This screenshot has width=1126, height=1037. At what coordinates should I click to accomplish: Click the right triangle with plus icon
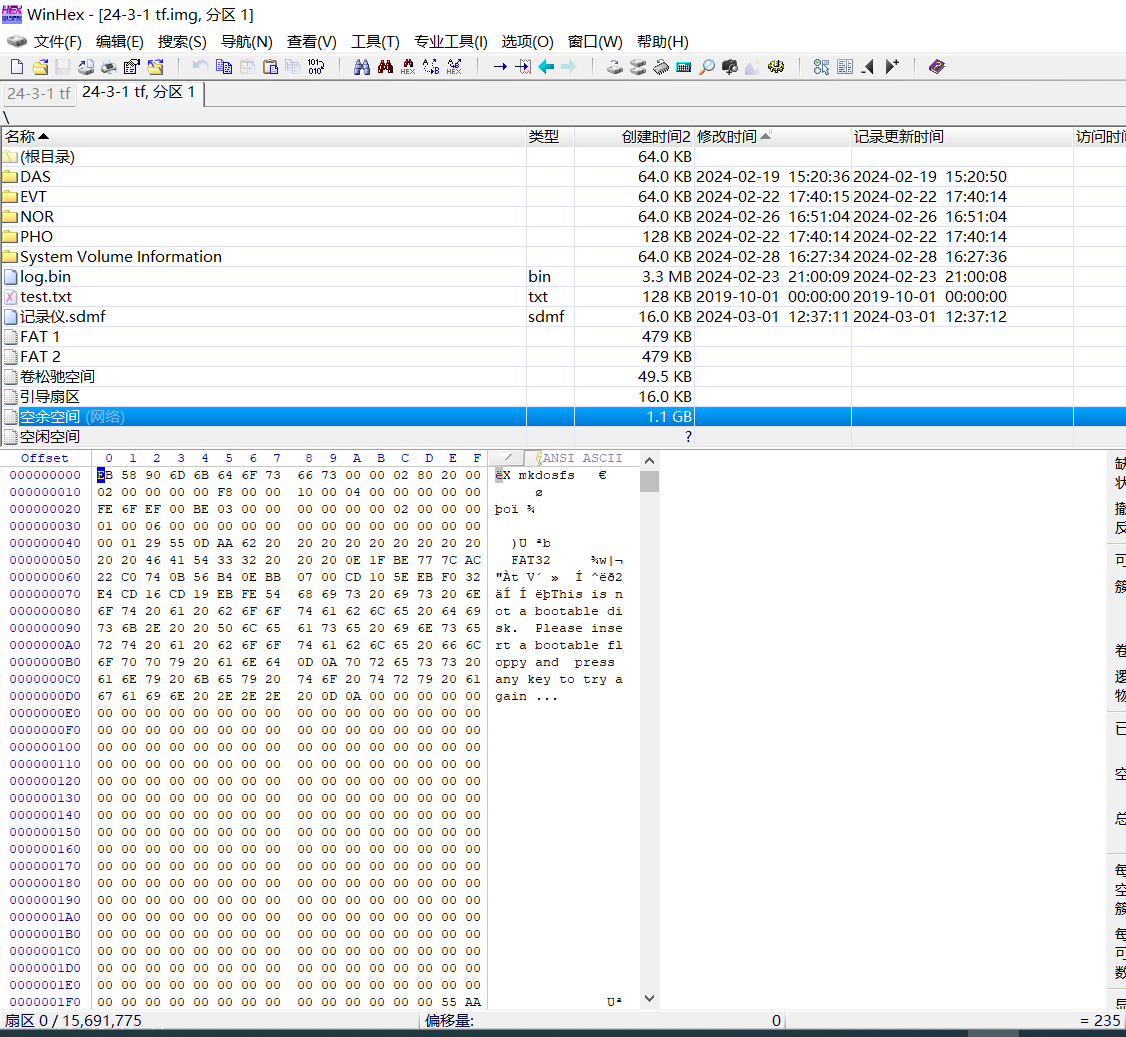pos(891,67)
